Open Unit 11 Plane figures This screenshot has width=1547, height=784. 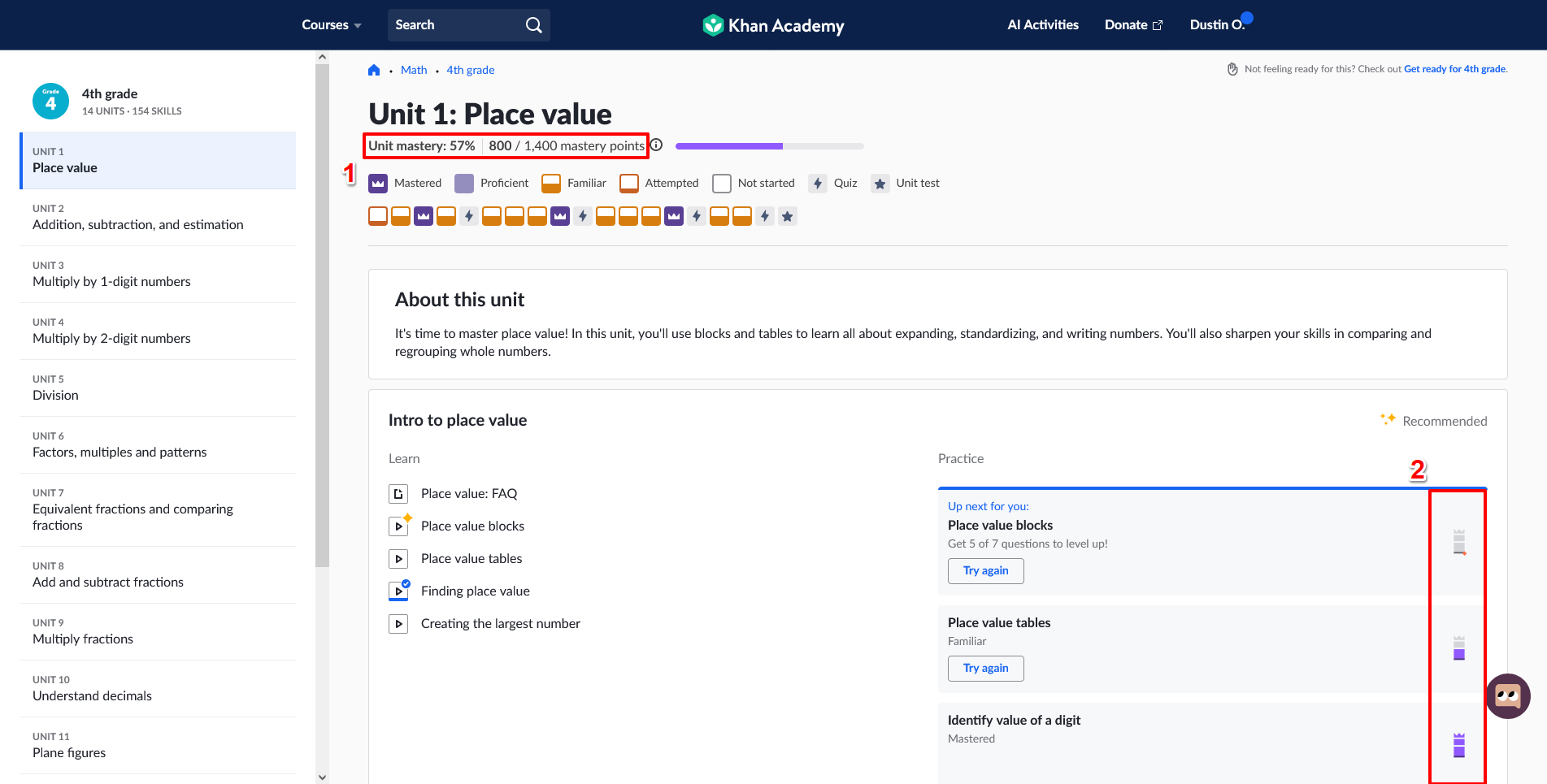coord(159,746)
